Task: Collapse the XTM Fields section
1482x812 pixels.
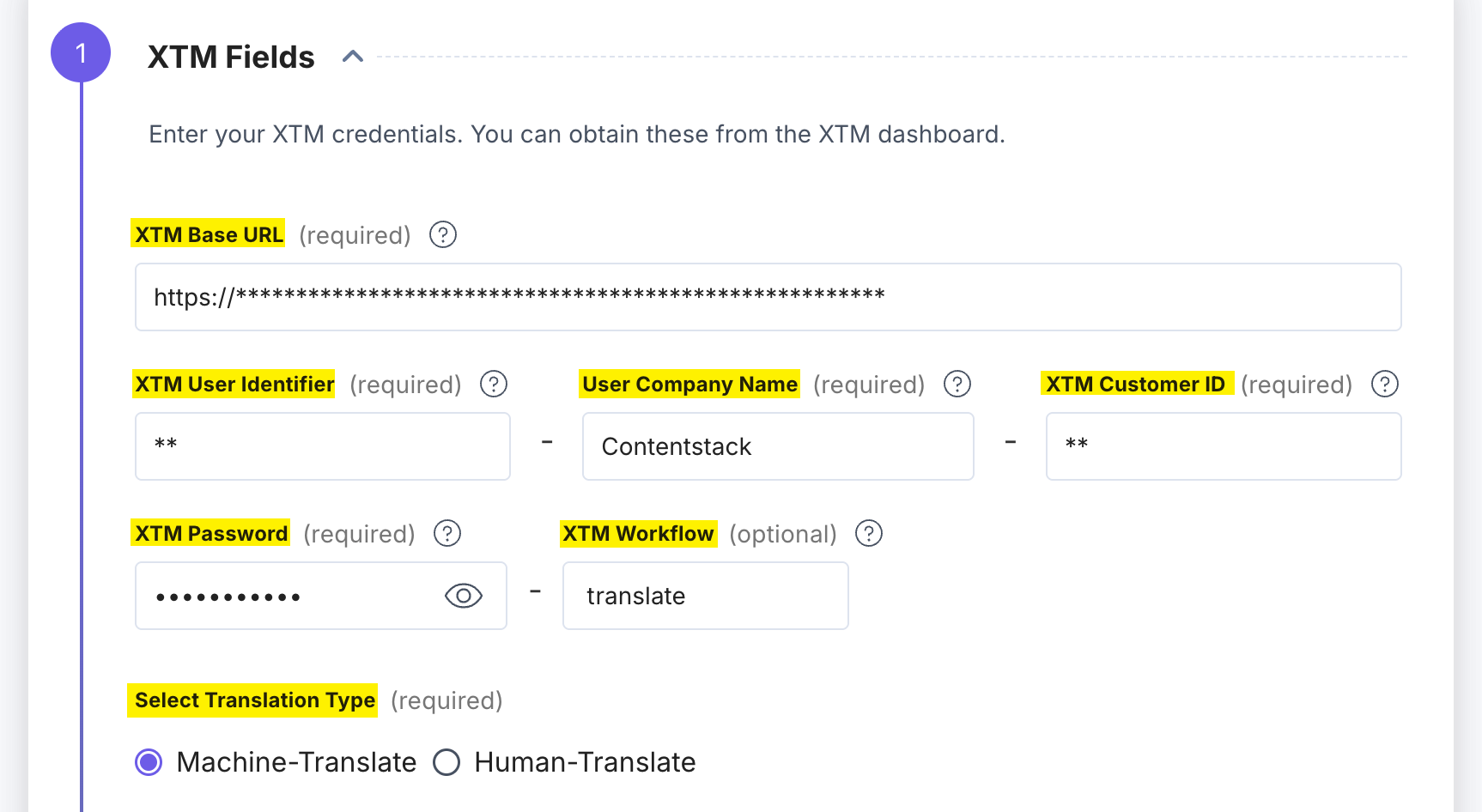Action: click(x=353, y=56)
